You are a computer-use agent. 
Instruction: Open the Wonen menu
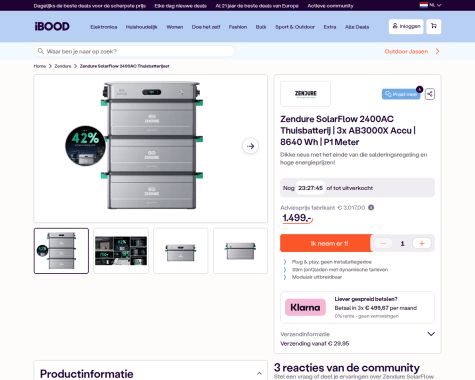(175, 27)
